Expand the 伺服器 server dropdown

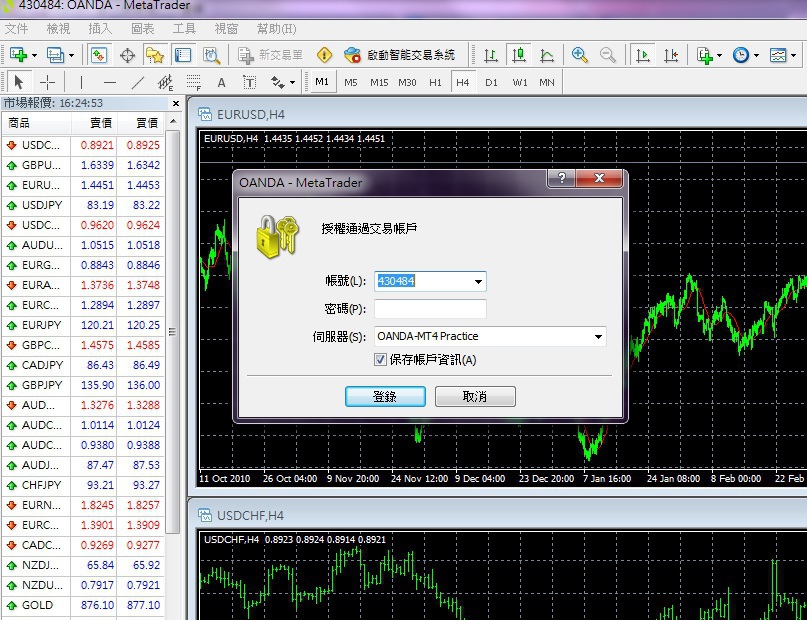coord(598,336)
